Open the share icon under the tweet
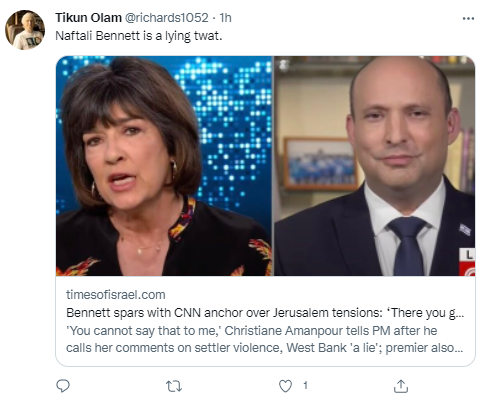 pyautogui.click(x=401, y=386)
